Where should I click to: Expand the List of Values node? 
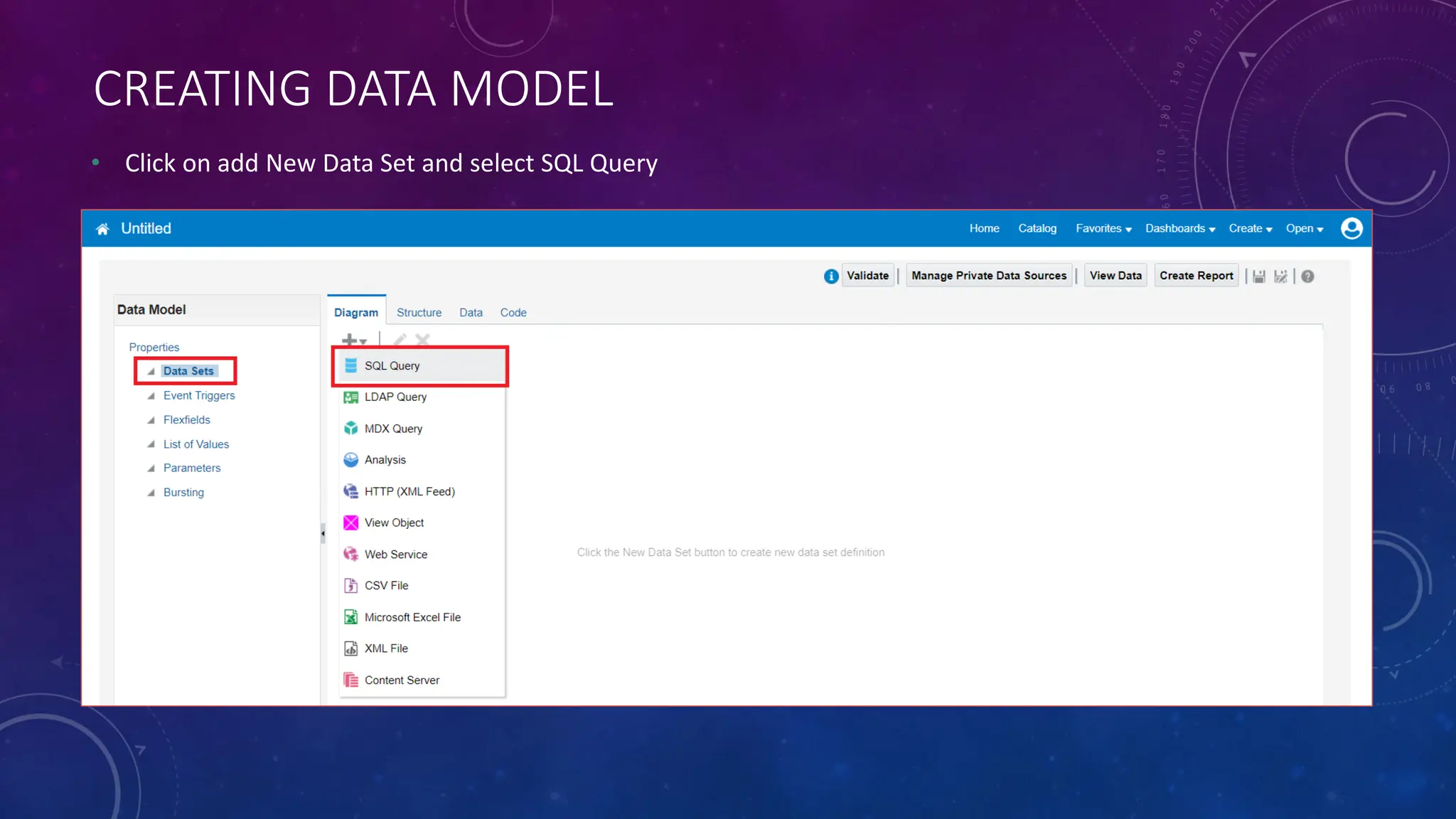pyautogui.click(x=151, y=444)
